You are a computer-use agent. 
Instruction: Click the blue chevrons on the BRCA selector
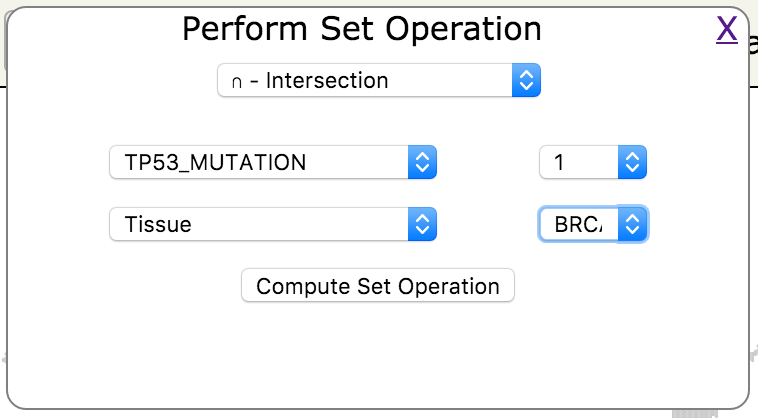coord(632,224)
